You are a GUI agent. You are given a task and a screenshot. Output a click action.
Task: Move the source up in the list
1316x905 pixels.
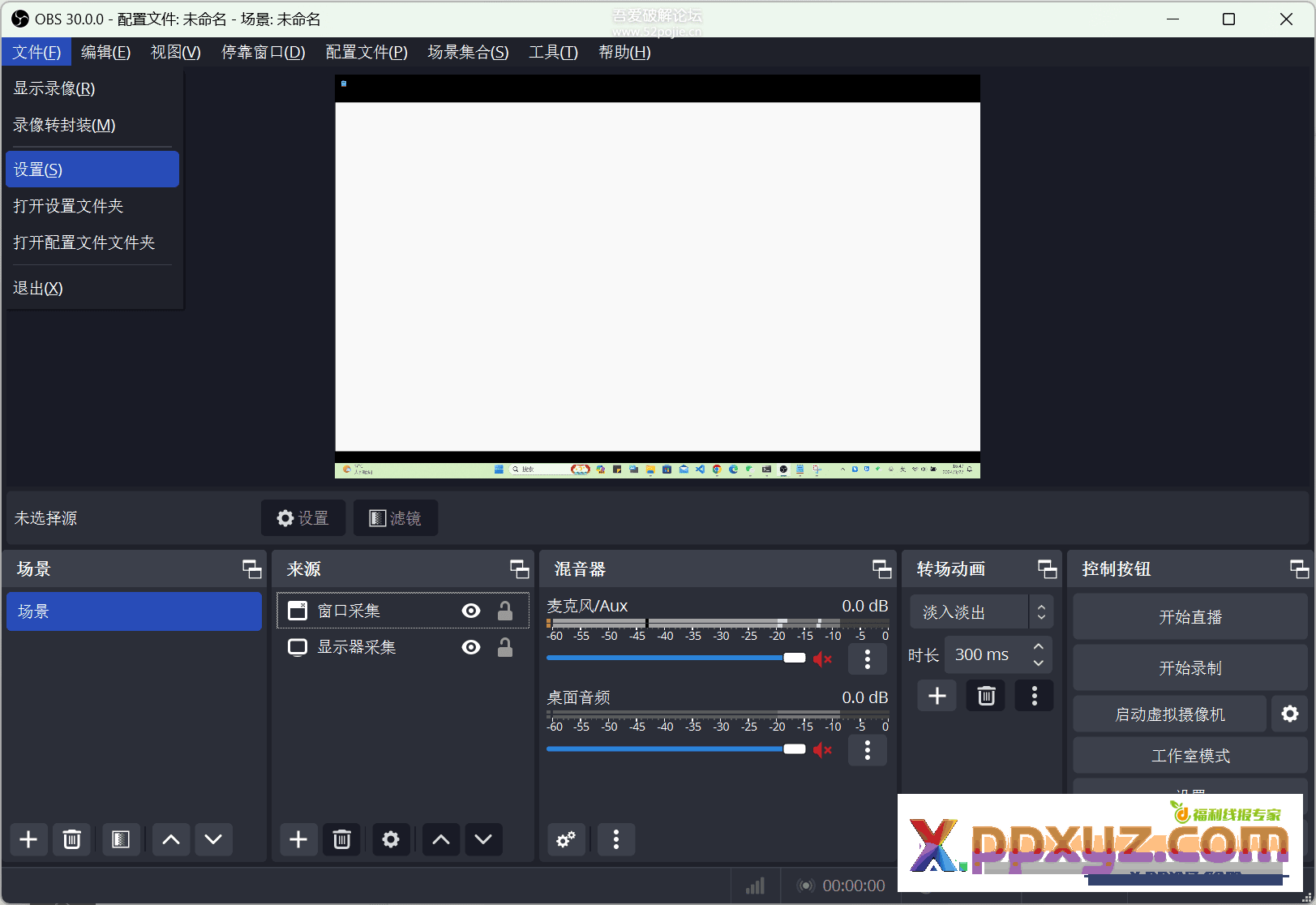(x=441, y=839)
